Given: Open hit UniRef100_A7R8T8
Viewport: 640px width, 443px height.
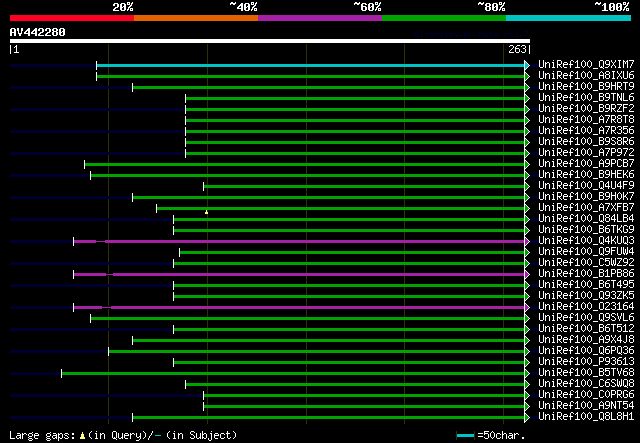Looking at the screenshot, I should (586, 120).
